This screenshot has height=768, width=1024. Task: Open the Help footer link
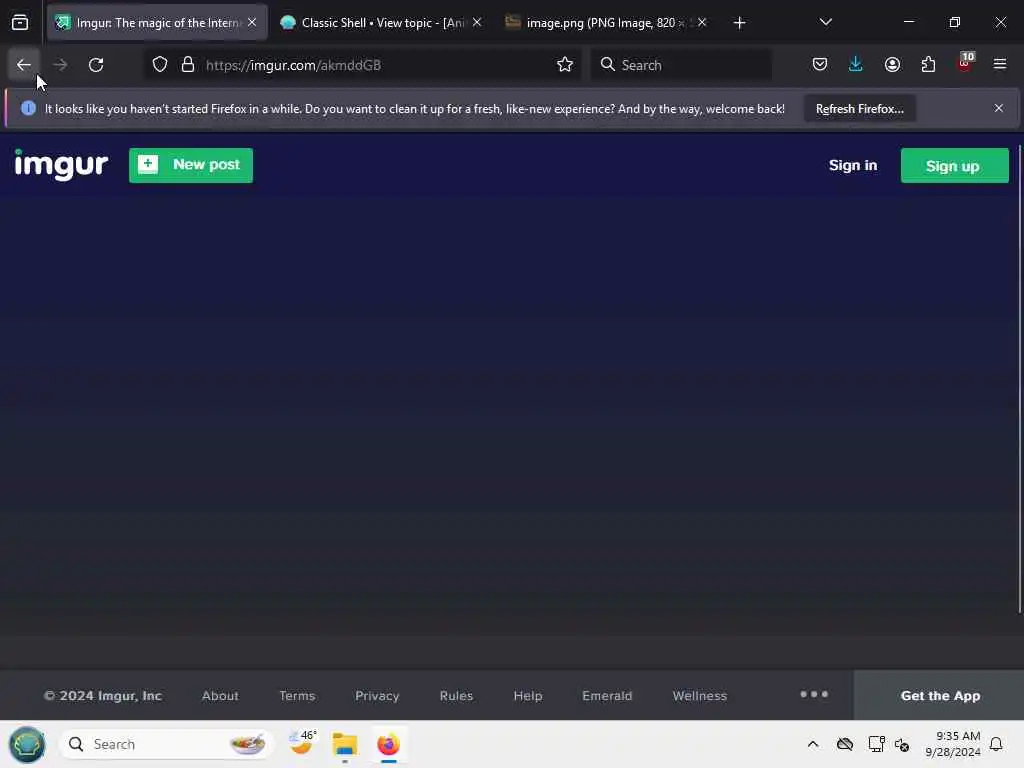coord(528,696)
